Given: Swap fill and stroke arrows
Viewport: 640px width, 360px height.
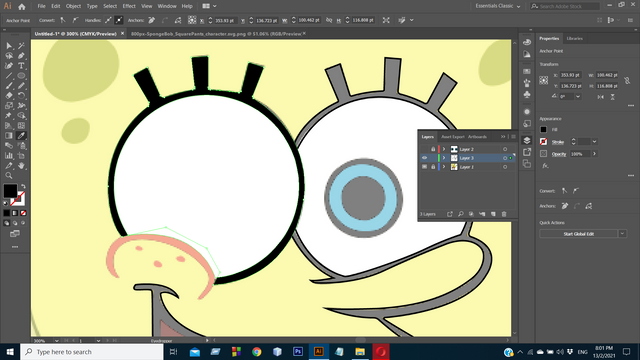Looking at the screenshot, I should click(23, 186).
